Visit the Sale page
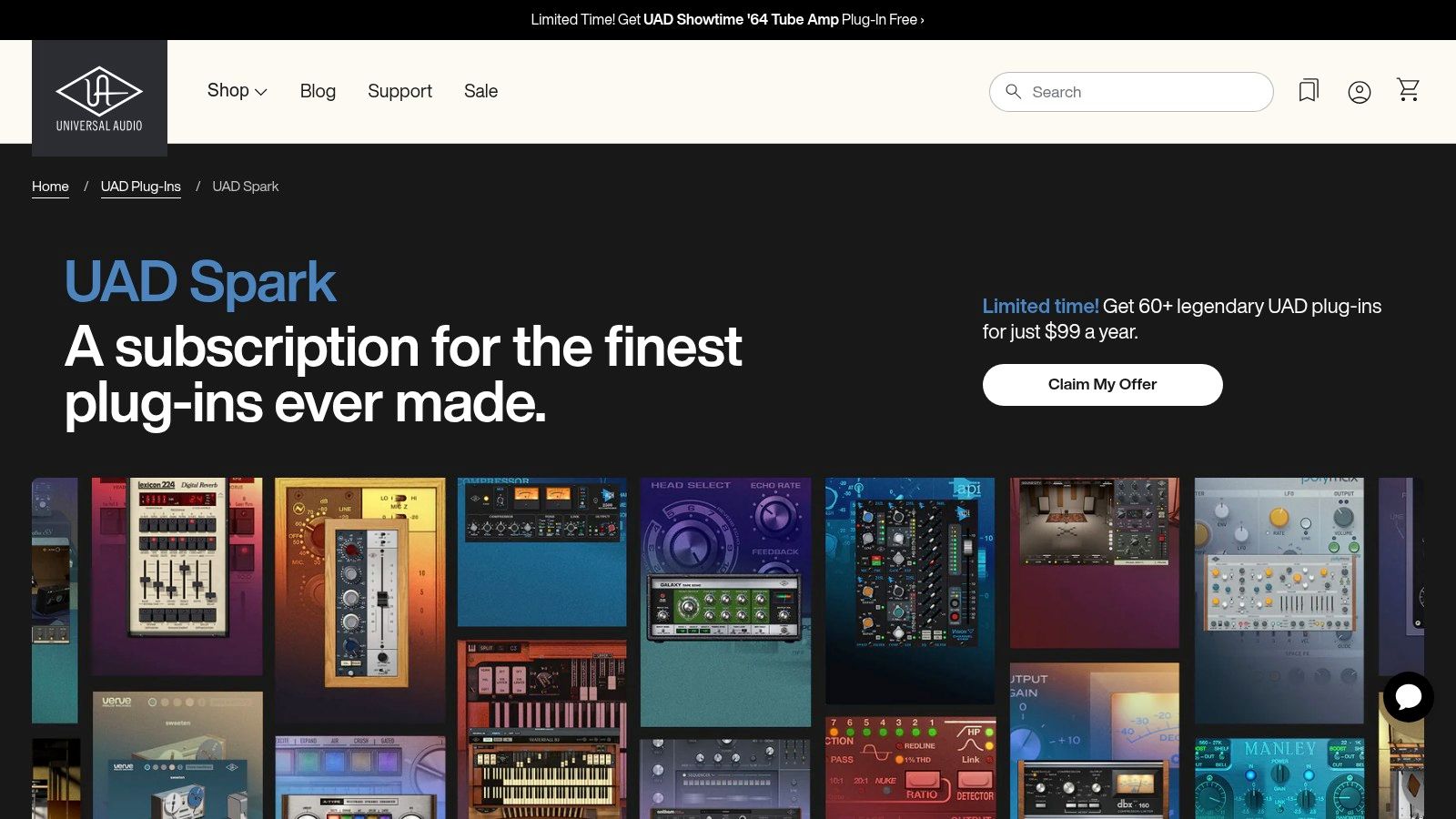The image size is (1456, 819). click(x=481, y=91)
